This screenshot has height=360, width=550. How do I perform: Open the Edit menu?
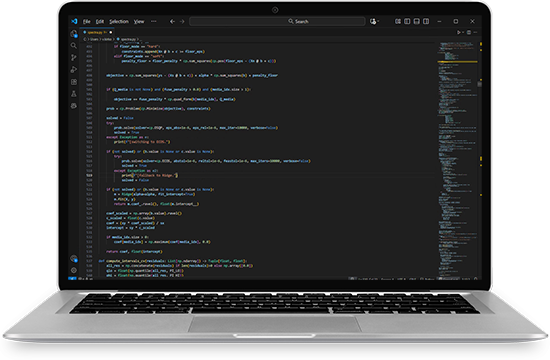[100, 21]
